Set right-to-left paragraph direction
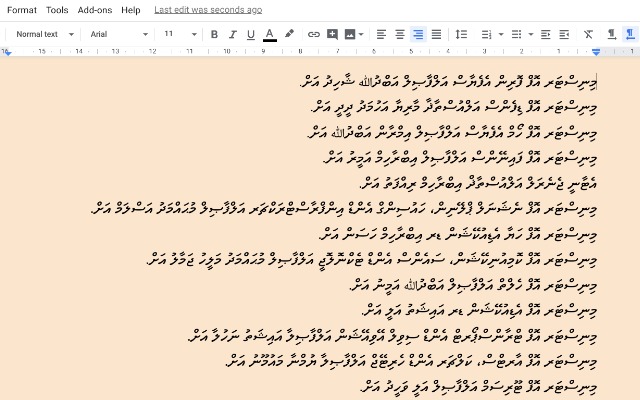The height and width of the screenshot is (400, 640). [x=630, y=34]
